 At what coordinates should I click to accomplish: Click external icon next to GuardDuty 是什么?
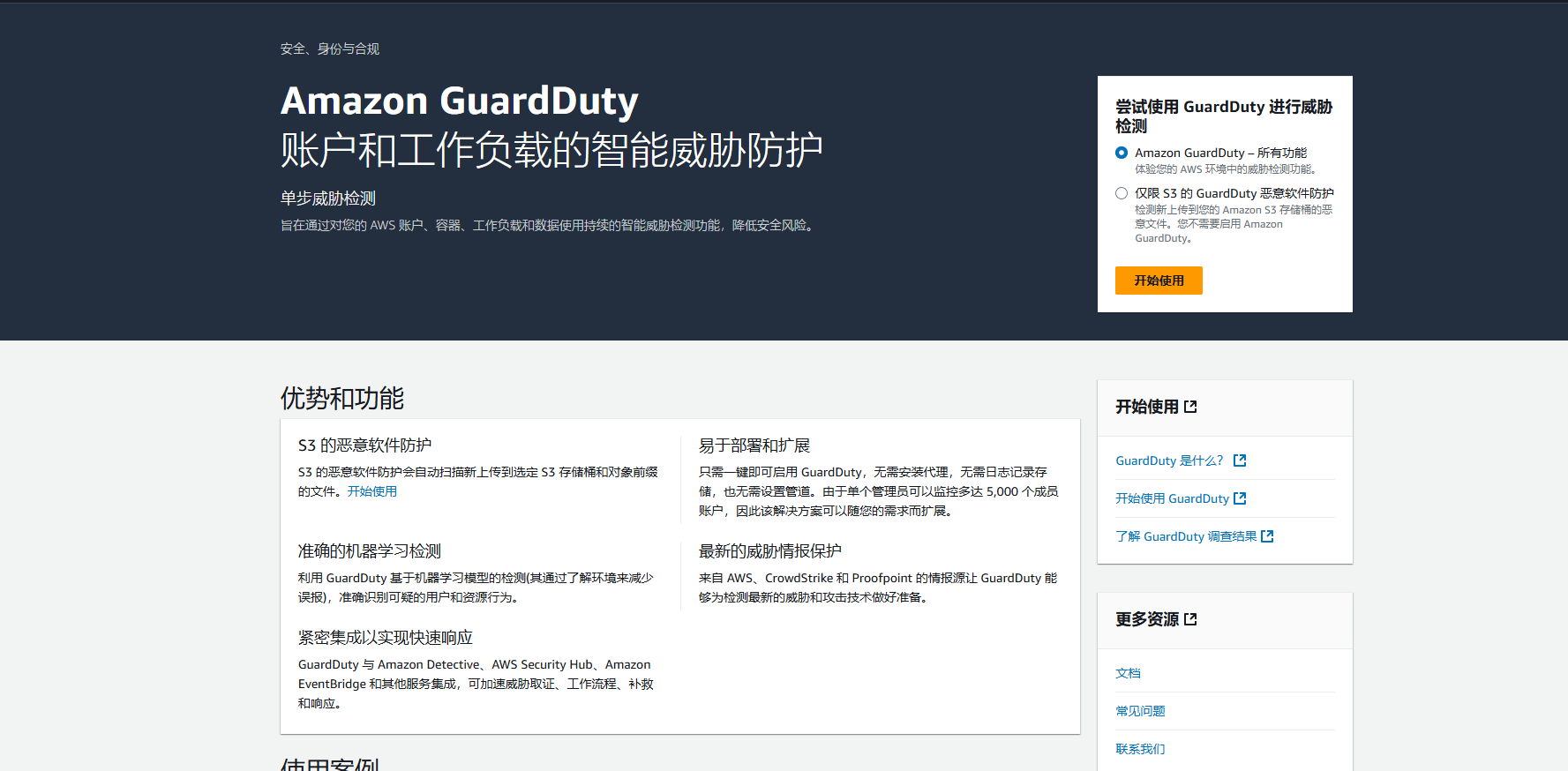click(1240, 460)
